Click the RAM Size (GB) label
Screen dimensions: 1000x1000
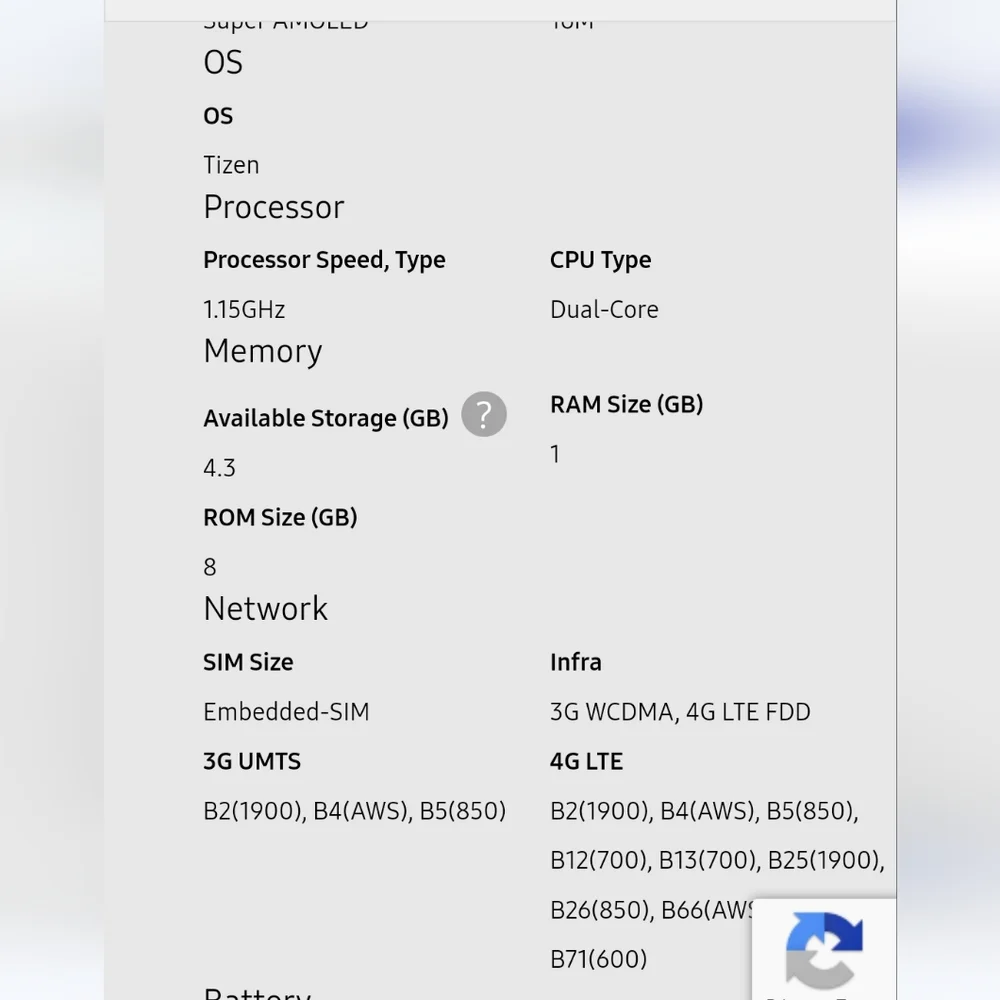coord(626,404)
